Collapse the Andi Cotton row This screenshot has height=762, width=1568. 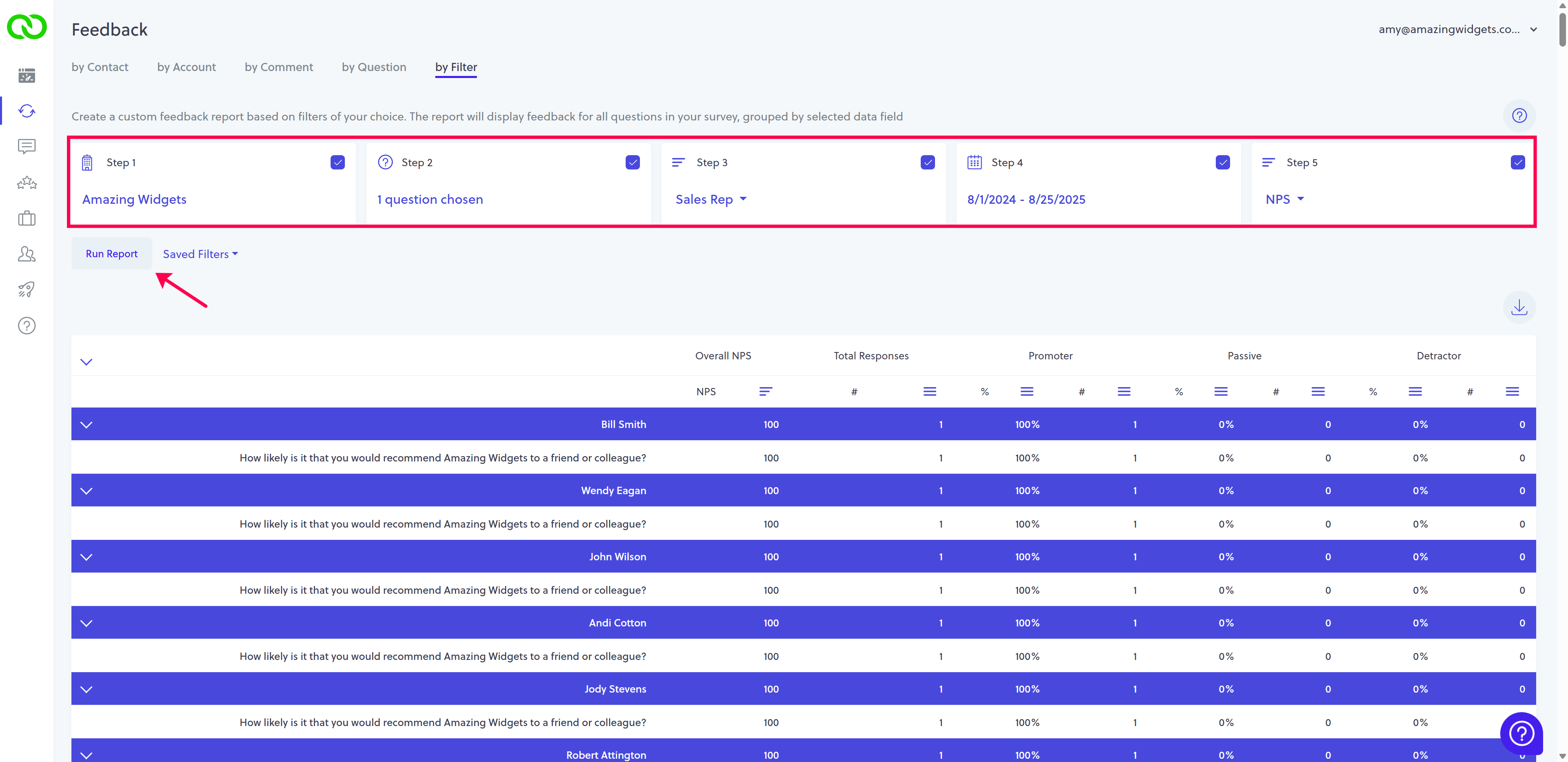[87, 623]
